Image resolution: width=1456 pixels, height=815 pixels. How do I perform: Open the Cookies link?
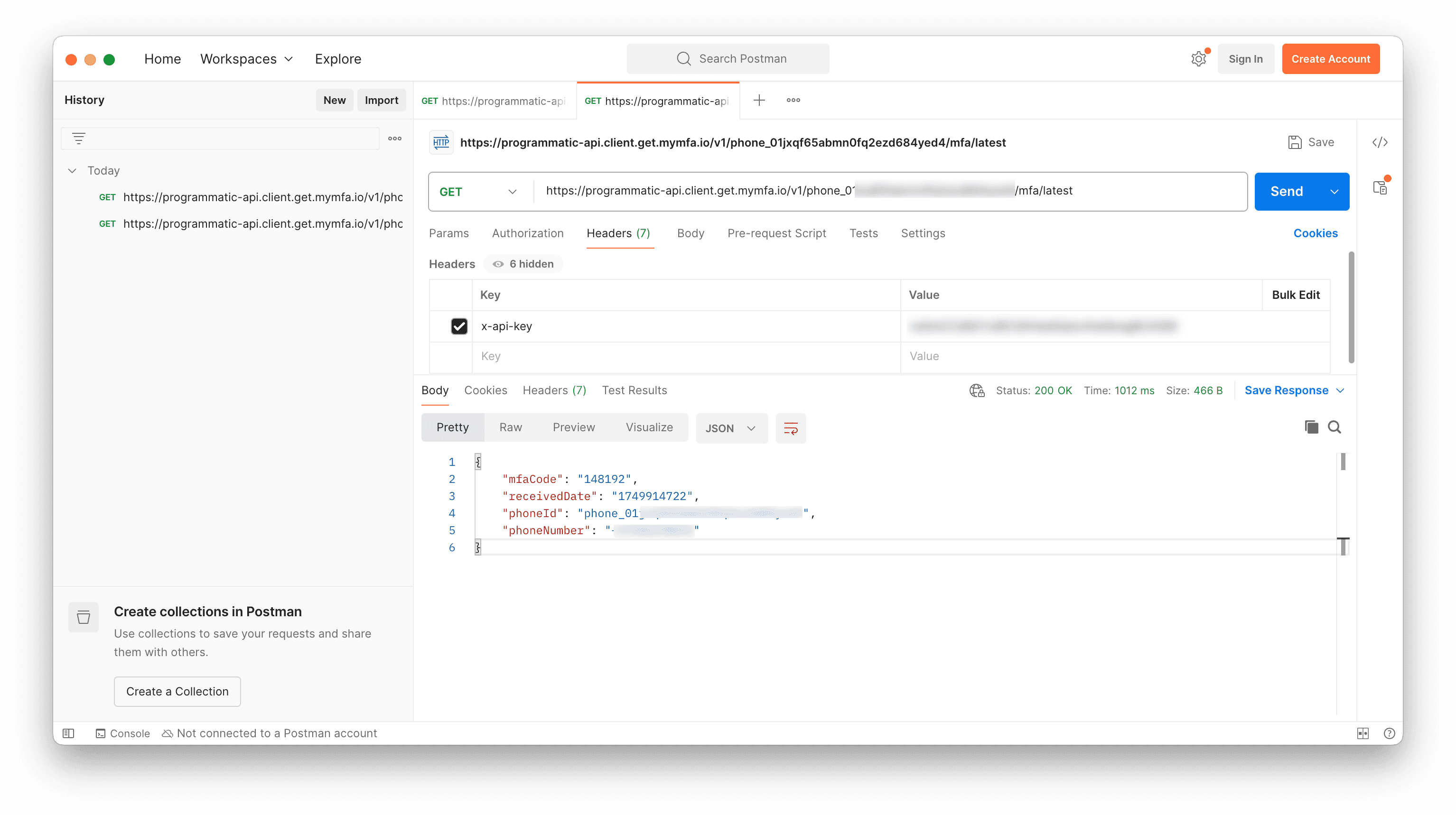(x=1315, y=233)
